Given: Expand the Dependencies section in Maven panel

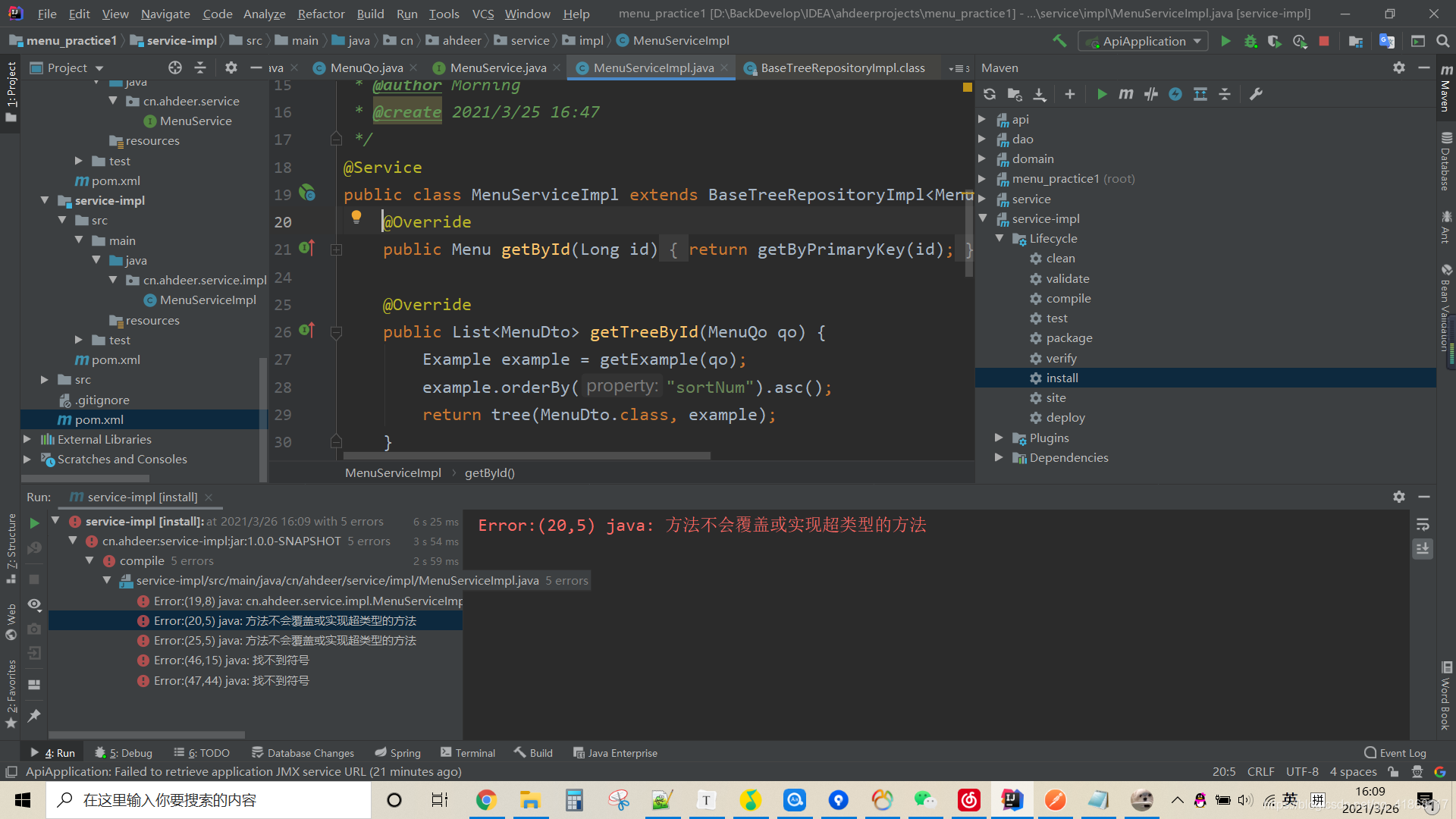Looking at the screenshot, I should (x=1001, y=457).
